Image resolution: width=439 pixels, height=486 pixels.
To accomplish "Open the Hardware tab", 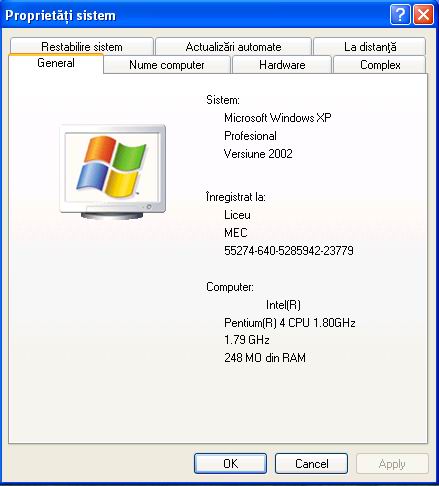I will tap(282, 65).
